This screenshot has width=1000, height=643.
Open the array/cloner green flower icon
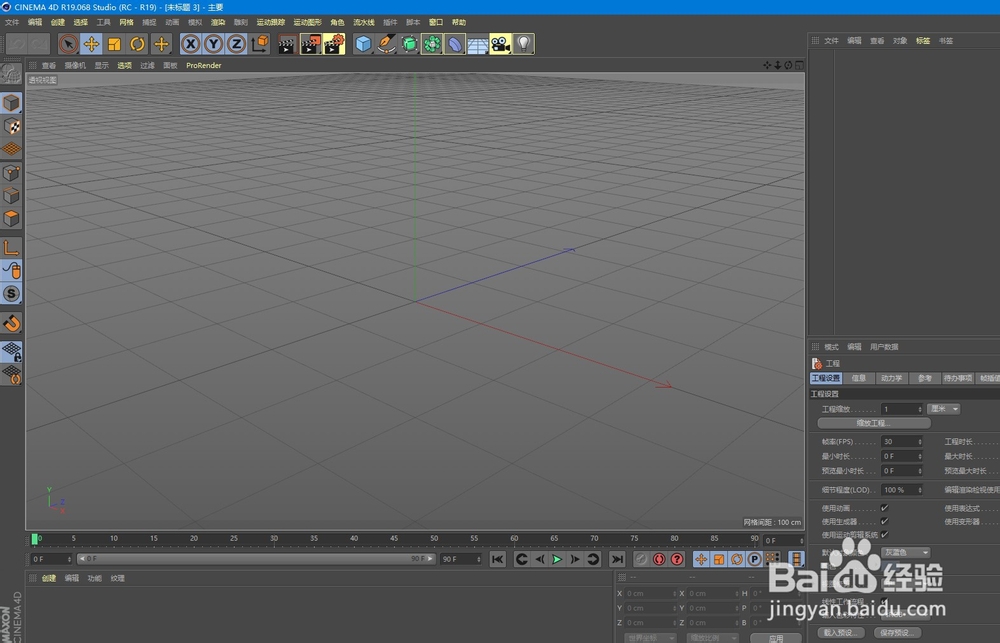pos(432,44)
